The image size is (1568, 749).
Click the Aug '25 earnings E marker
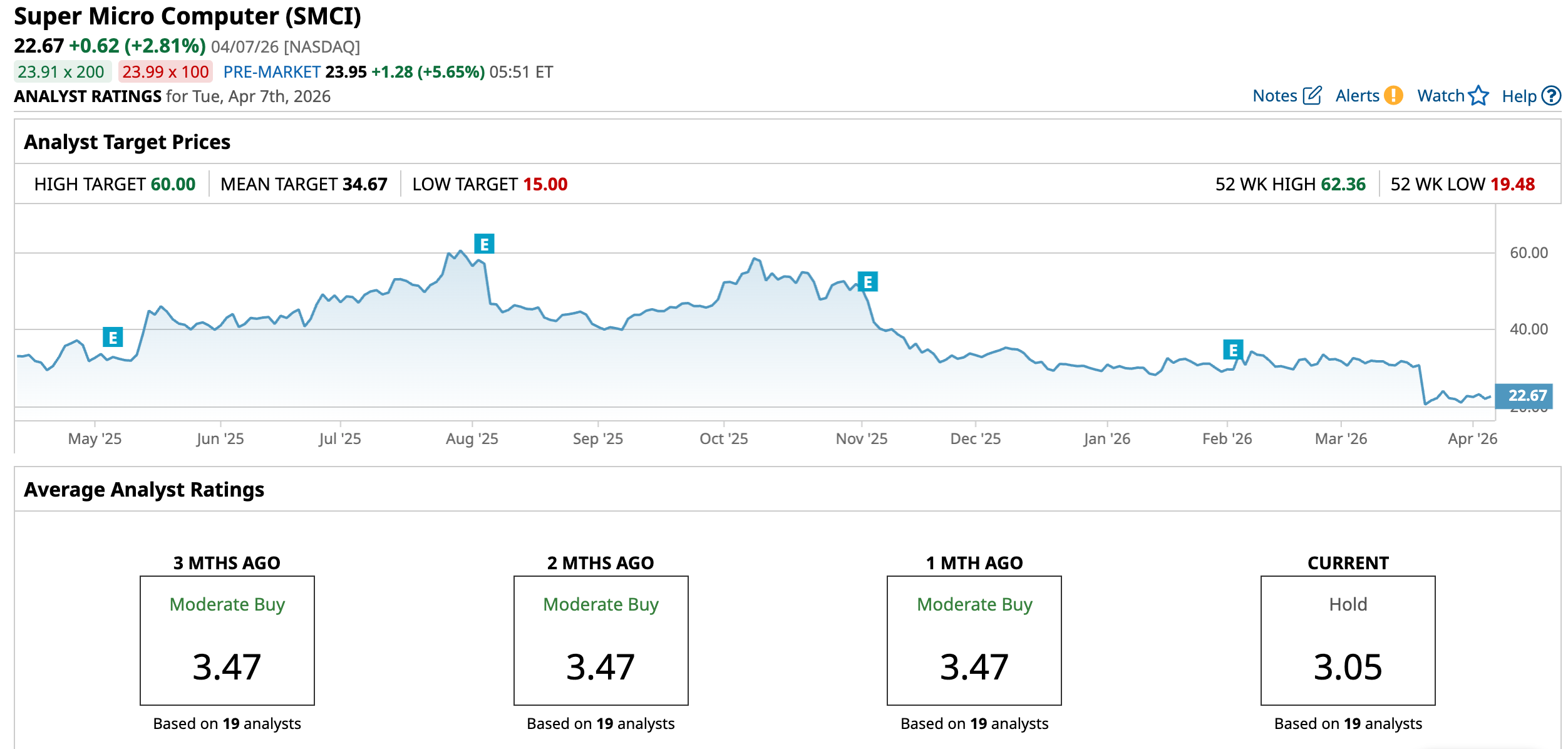tap(484, 244)
